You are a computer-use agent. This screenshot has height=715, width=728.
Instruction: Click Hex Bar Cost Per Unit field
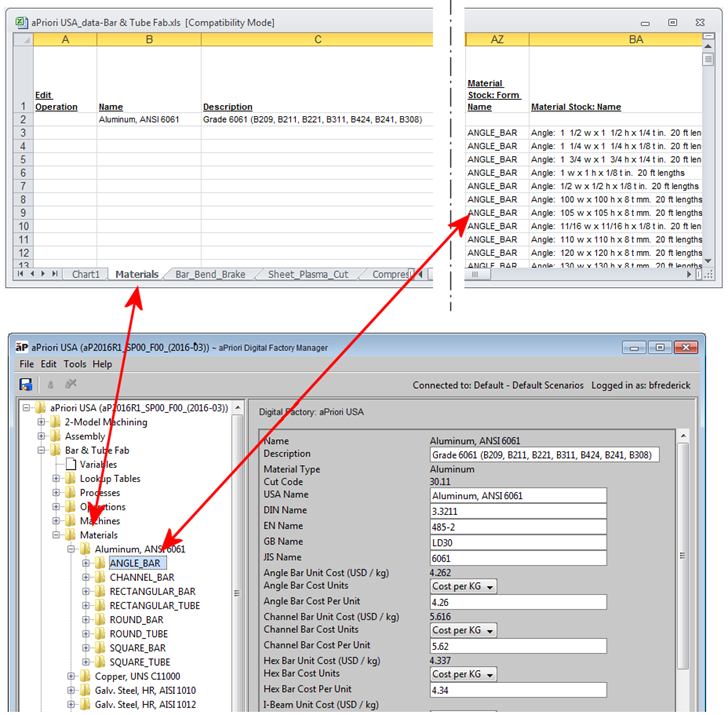click(x=518, y=690)
